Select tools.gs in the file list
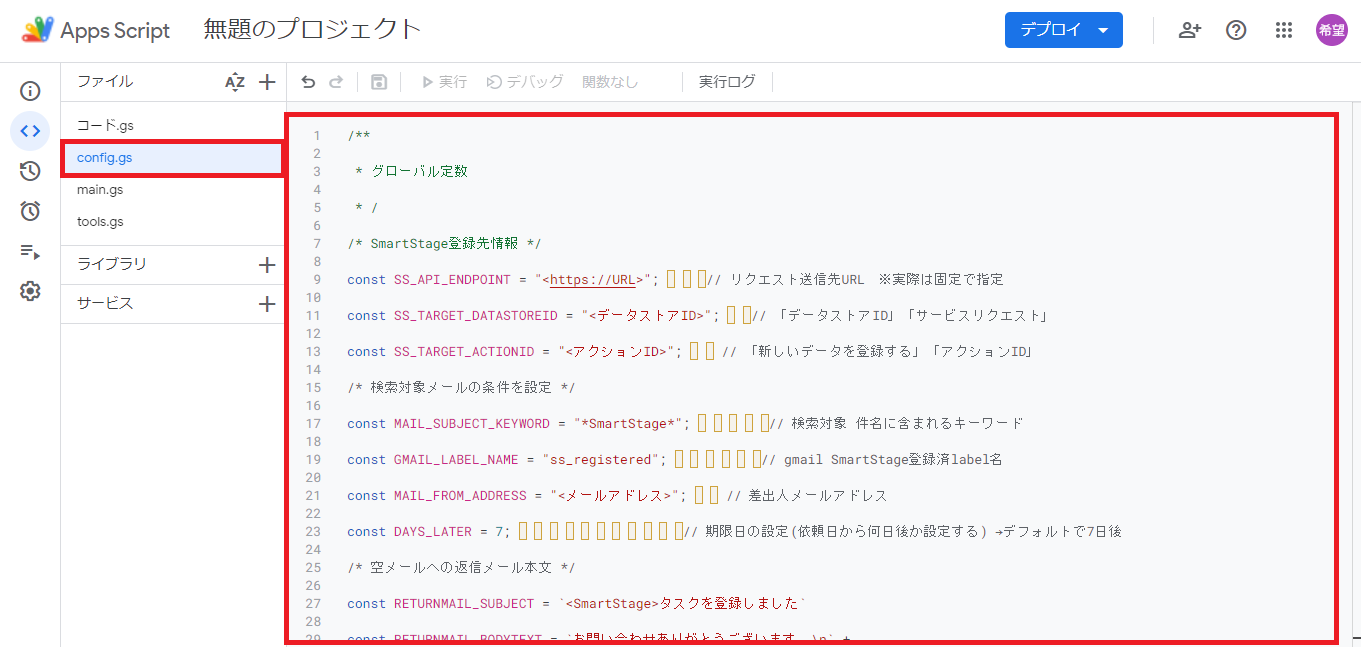The image size is (1361, 647). pyautogui.click(x=100, y=222)
